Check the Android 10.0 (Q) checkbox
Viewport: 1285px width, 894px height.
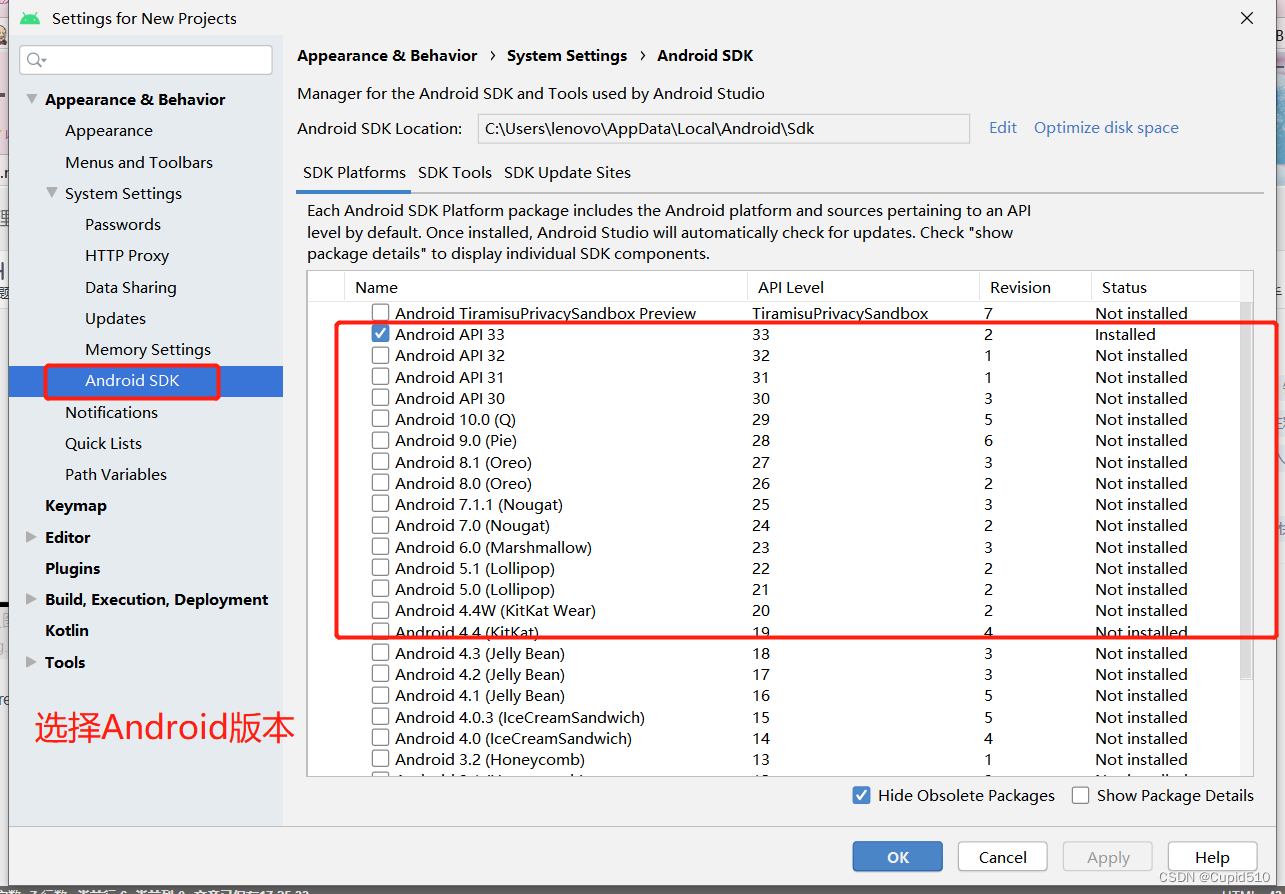[x=380, y=419]
